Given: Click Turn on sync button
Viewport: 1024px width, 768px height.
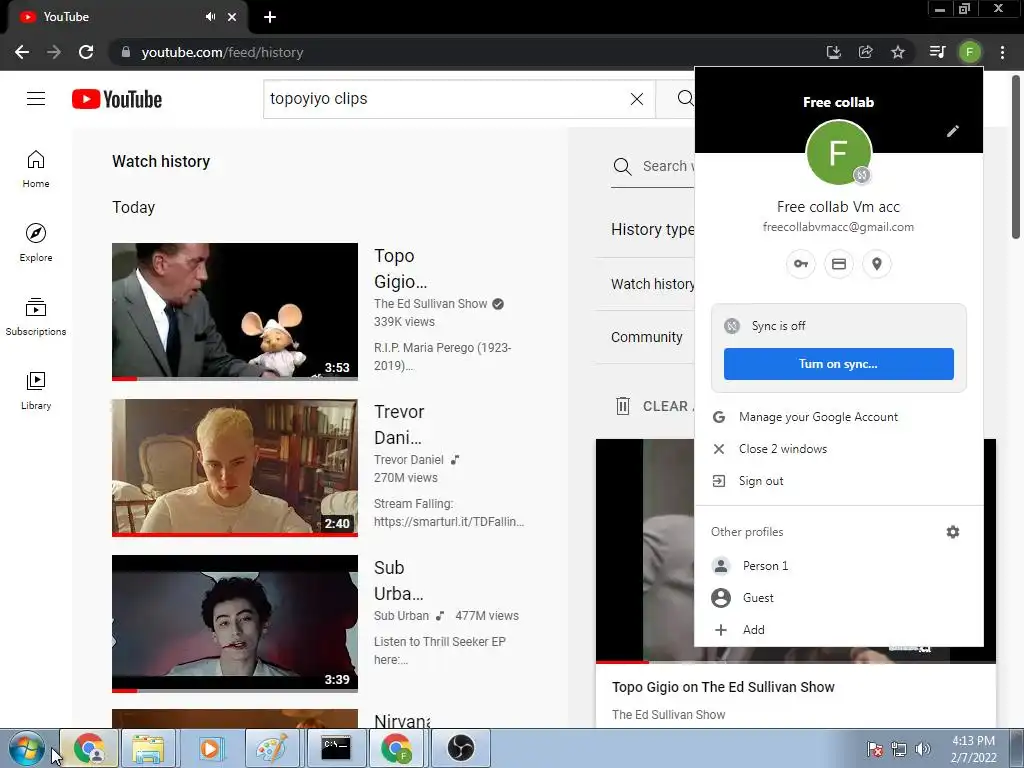Looking at the screenshot, I should 839,364.
